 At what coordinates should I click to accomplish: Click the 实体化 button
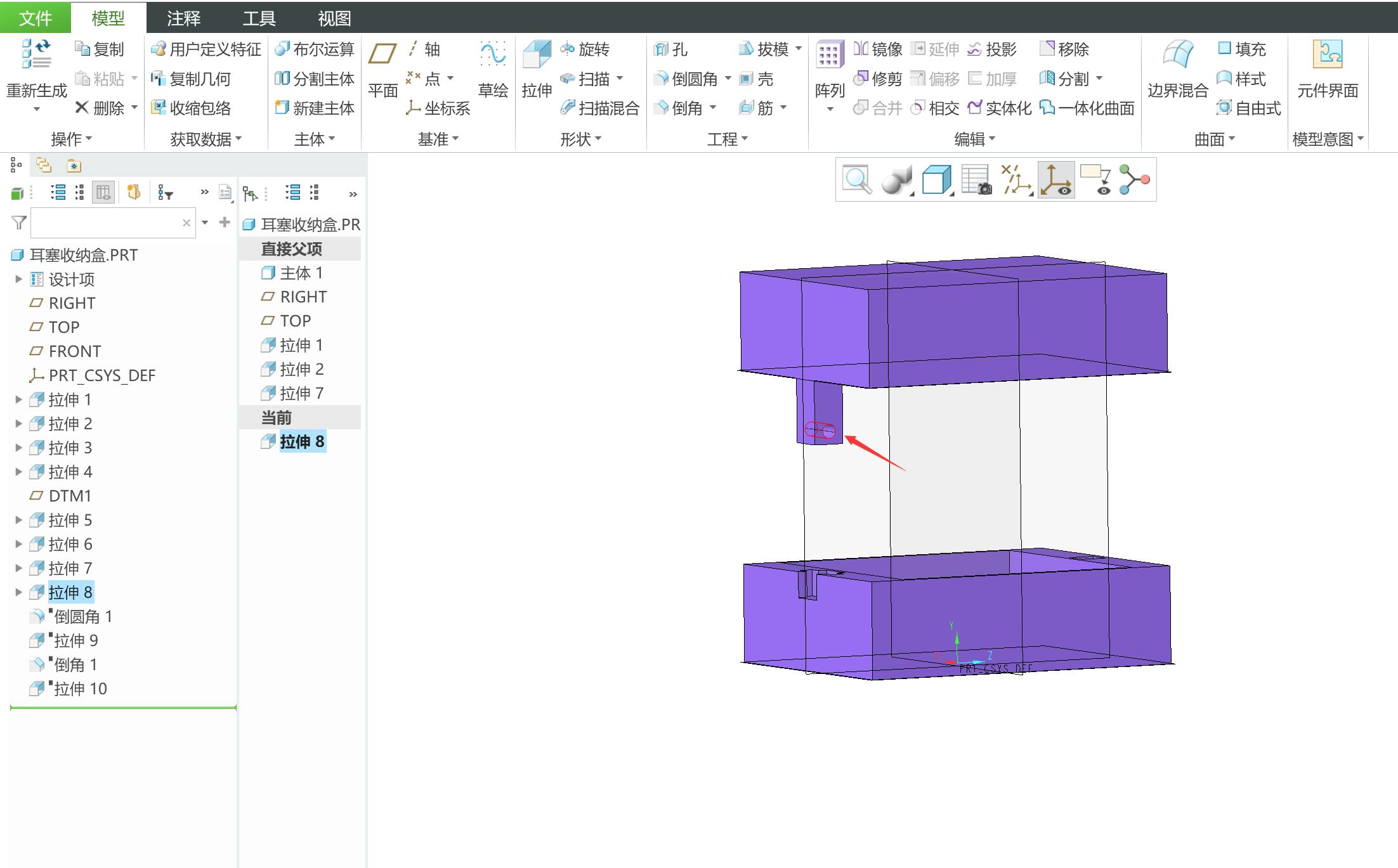coord(1000,108)
